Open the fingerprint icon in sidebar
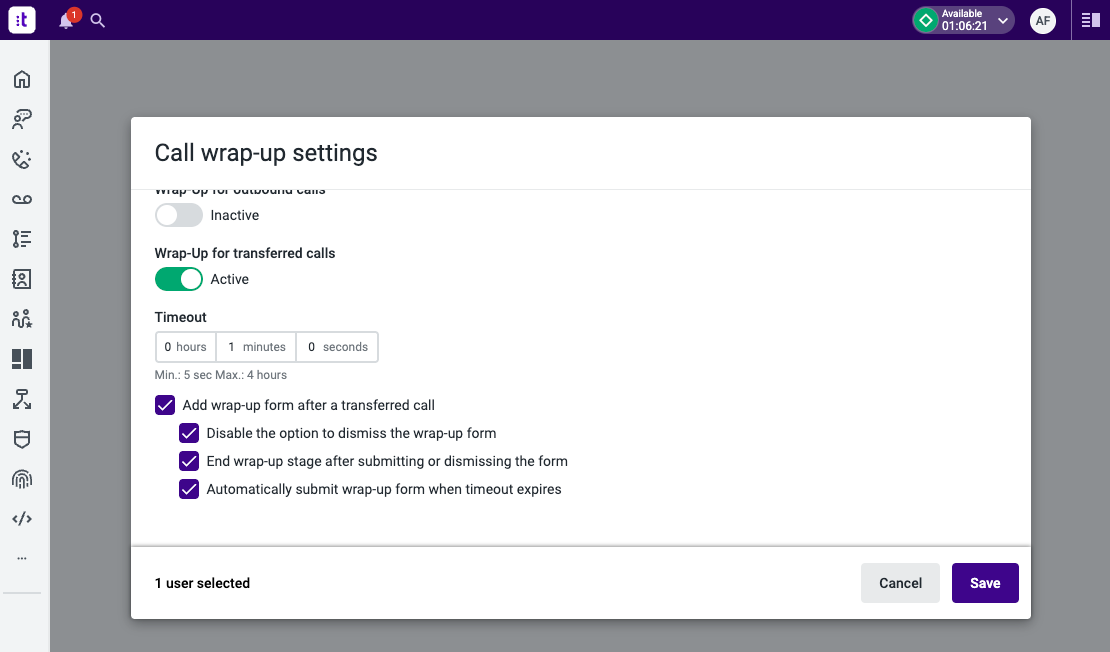Viewport: 1110px width, 652px height. (22, 479)
